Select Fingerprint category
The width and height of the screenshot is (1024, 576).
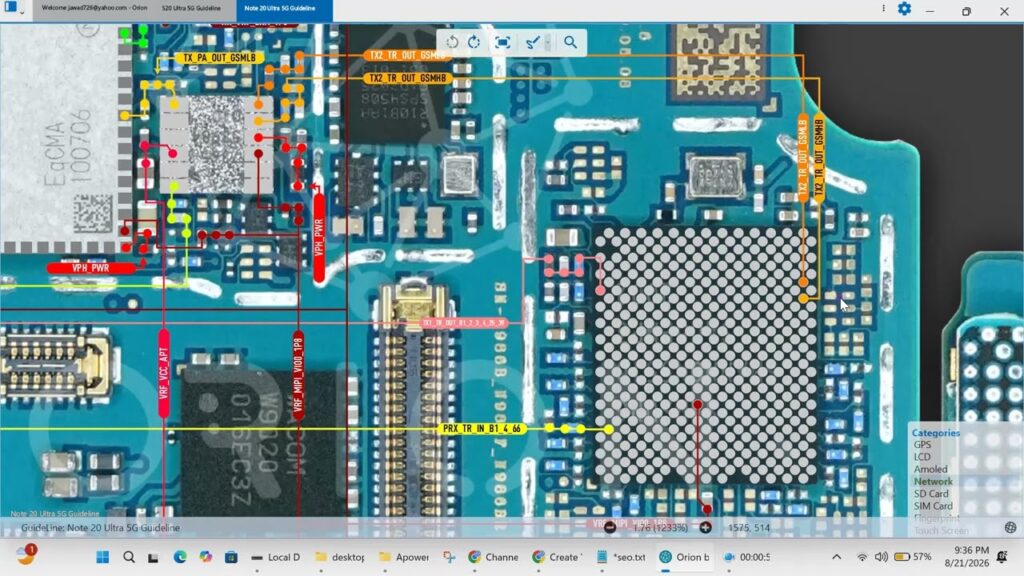point(936,519)
